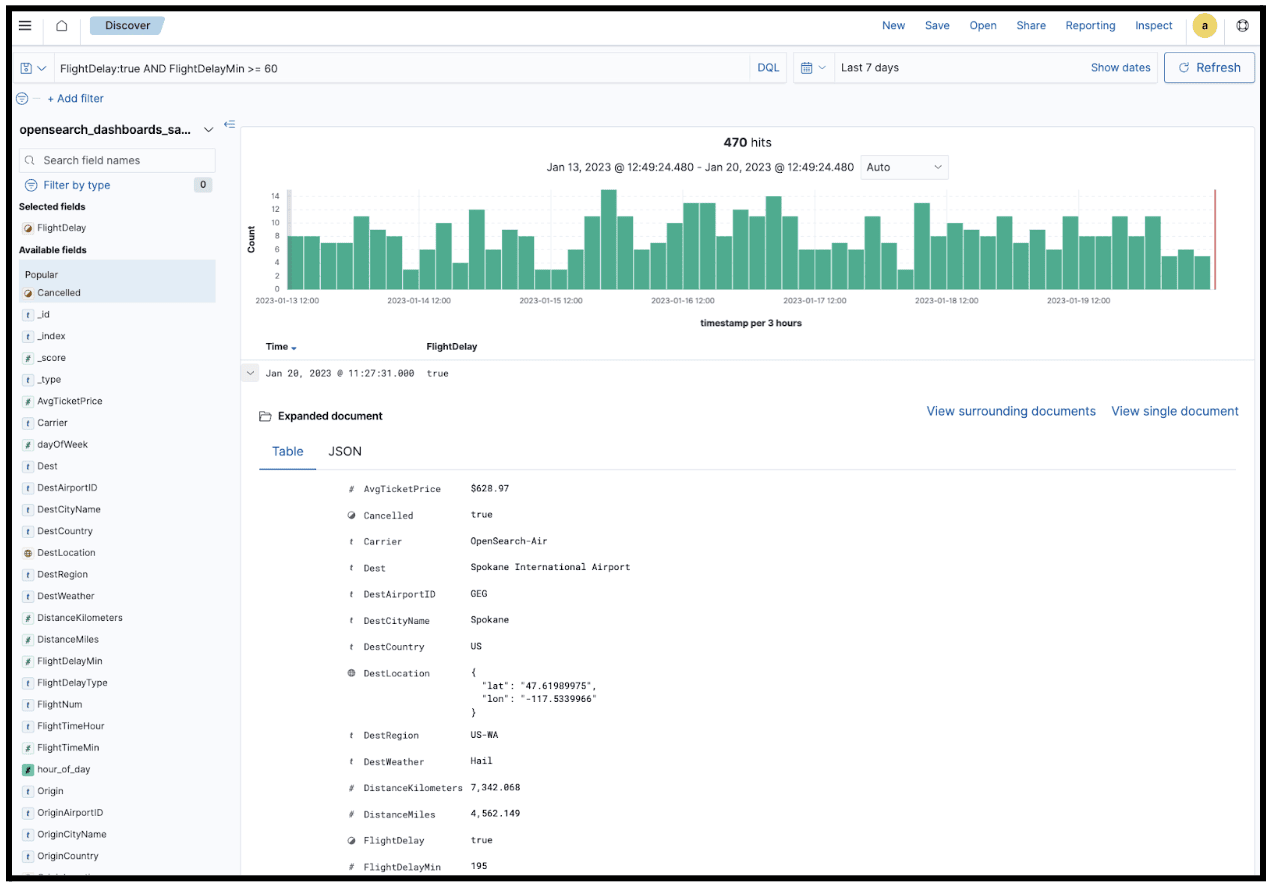The width and height of the screenshot is (1272, 886).
Task: Open the saved query icon in the search bar
Action: [x=23, y=67]
